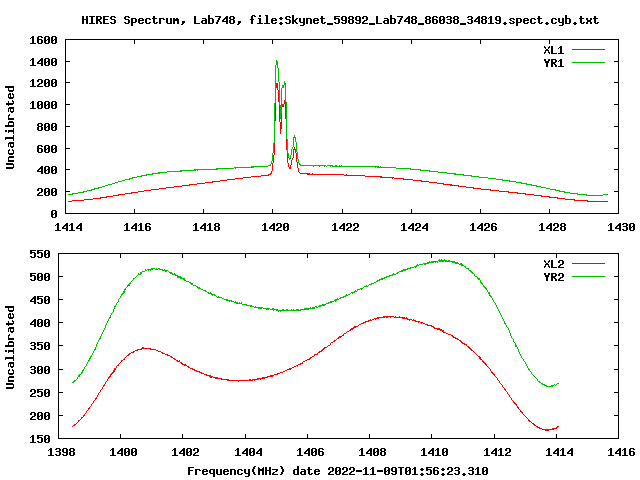
Task: Click the 1420 x-axis label in top plot
Action: pos(276,227)
